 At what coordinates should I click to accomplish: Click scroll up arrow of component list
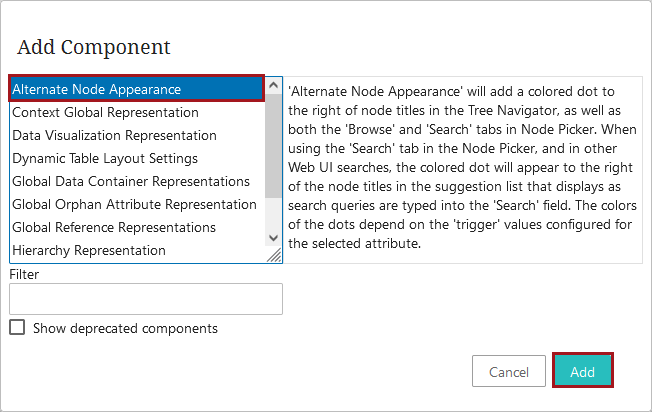pyautogui.click(x=273, y=85)
